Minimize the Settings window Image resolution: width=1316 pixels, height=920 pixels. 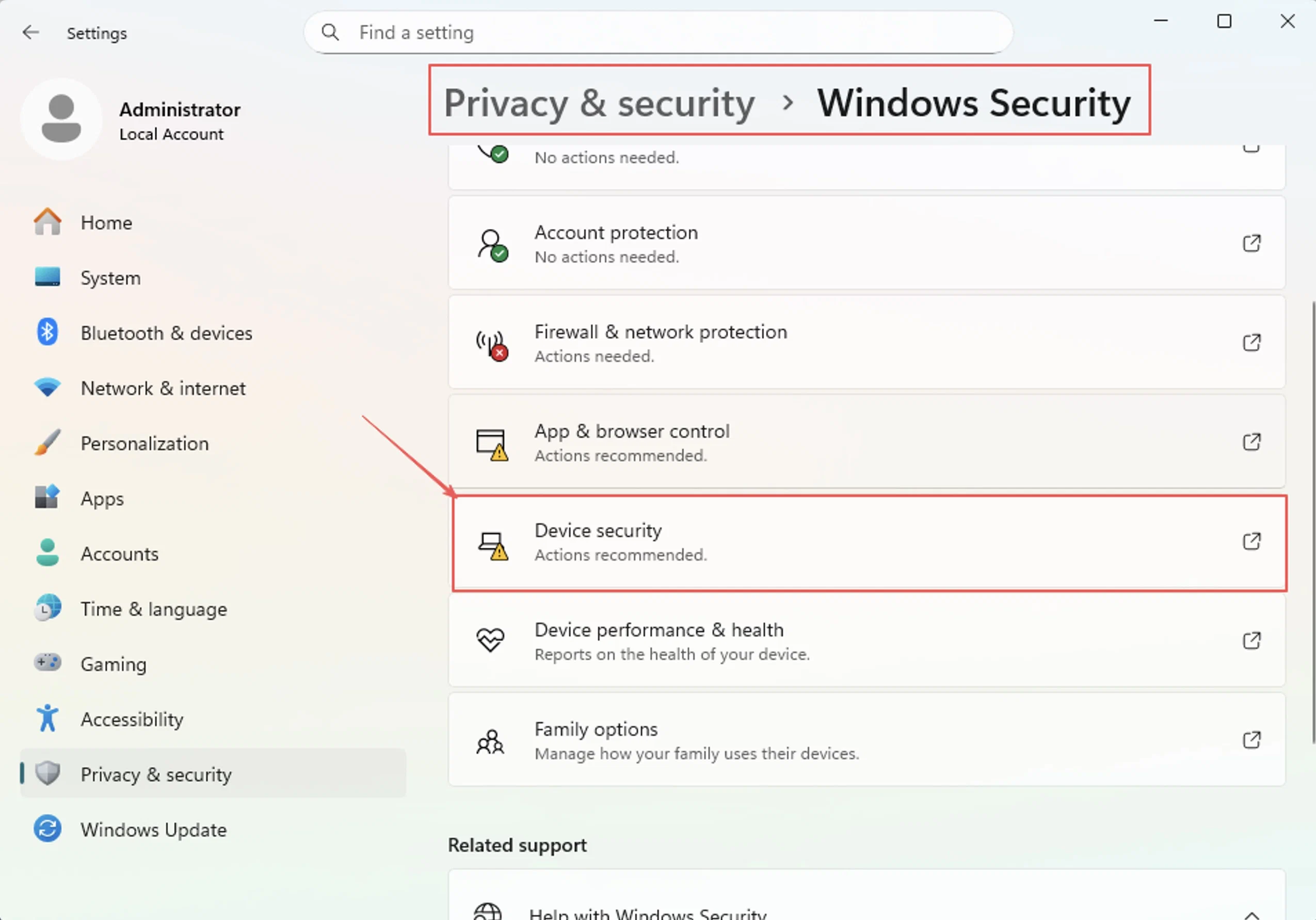point(1161,21)
